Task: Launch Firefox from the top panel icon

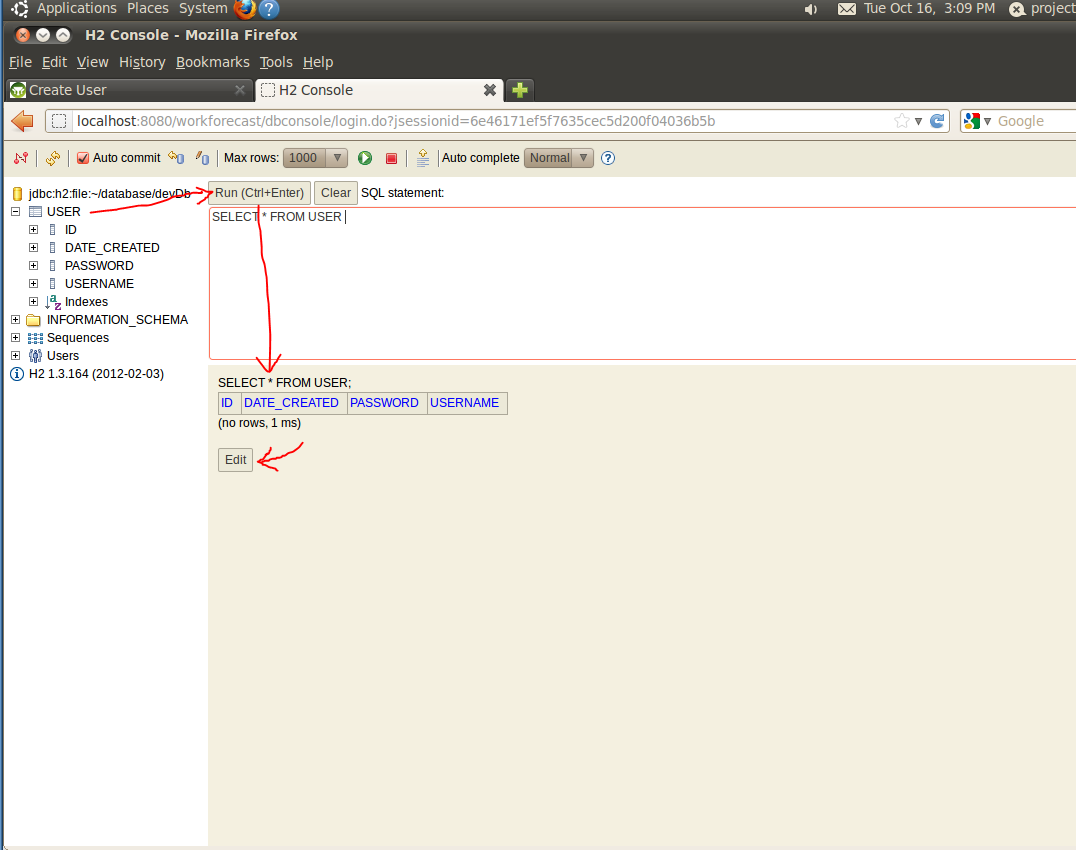Action: click(x=244, y=9)
